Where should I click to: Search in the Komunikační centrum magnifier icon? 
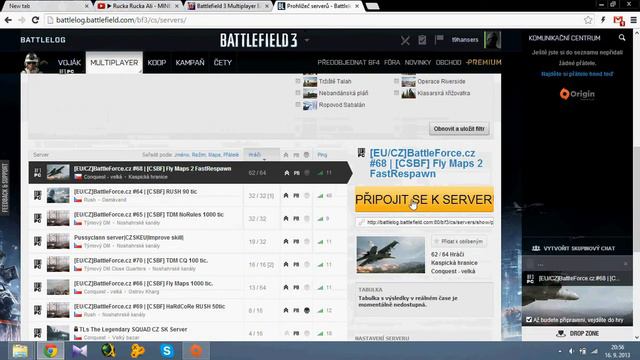pyautogui.click(x=622, y=38)
